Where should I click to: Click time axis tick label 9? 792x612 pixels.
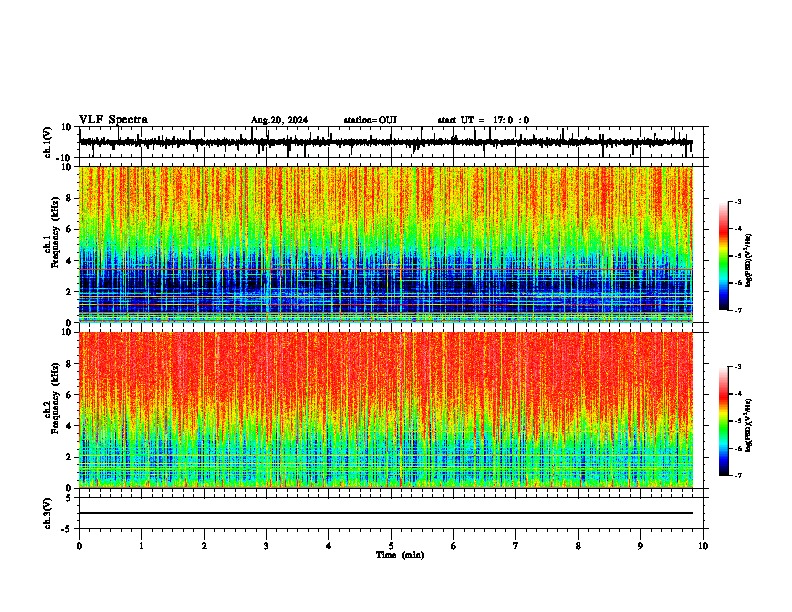click(640, 546)
